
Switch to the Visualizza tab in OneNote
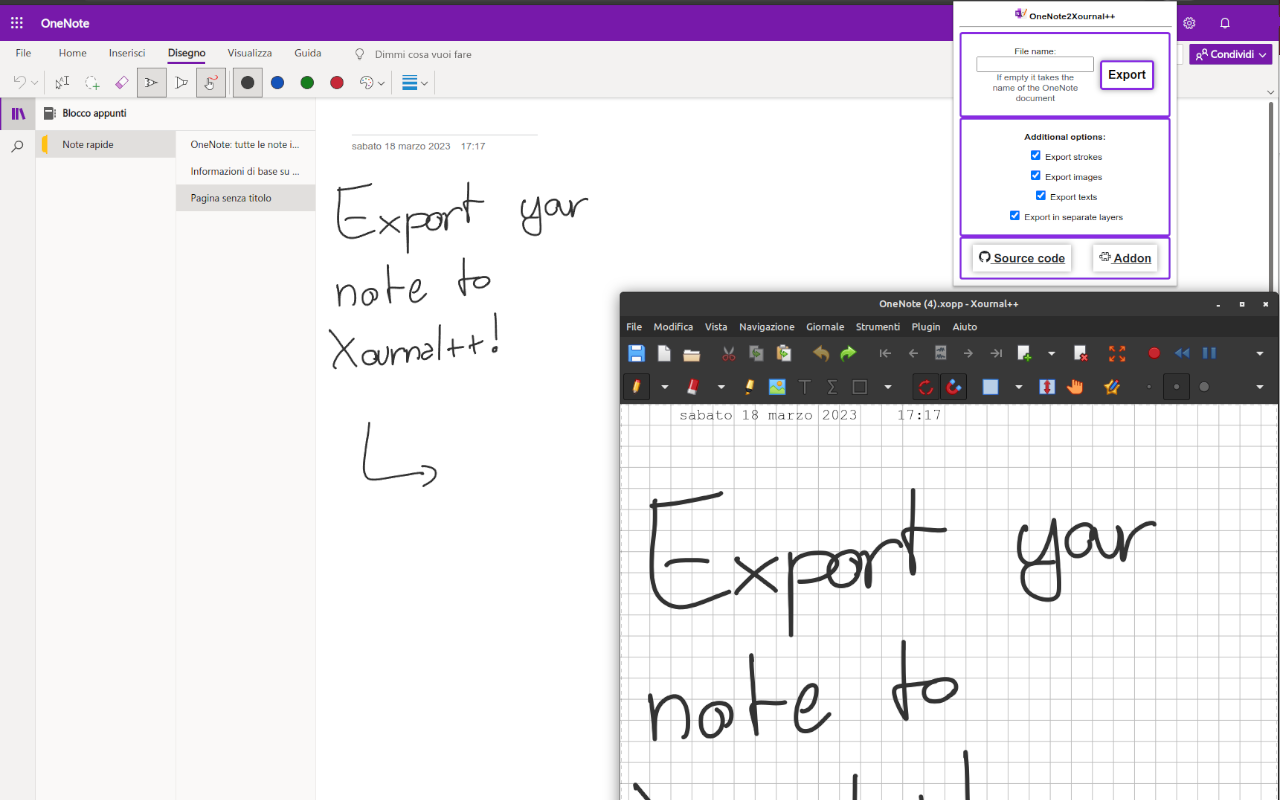pyautogui.click(x=249, y=53)
